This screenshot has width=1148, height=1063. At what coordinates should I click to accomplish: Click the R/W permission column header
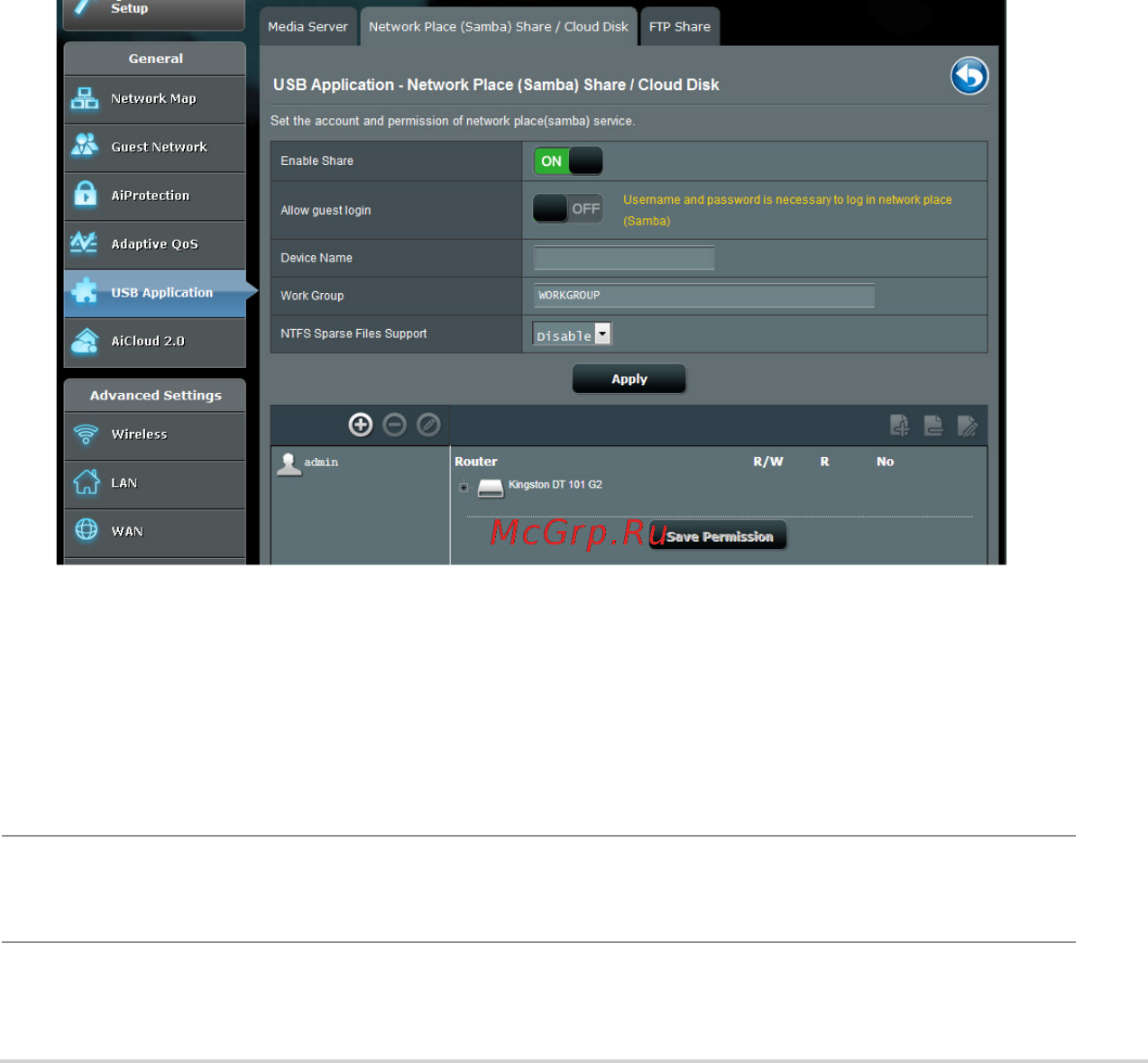pos(768,462)
